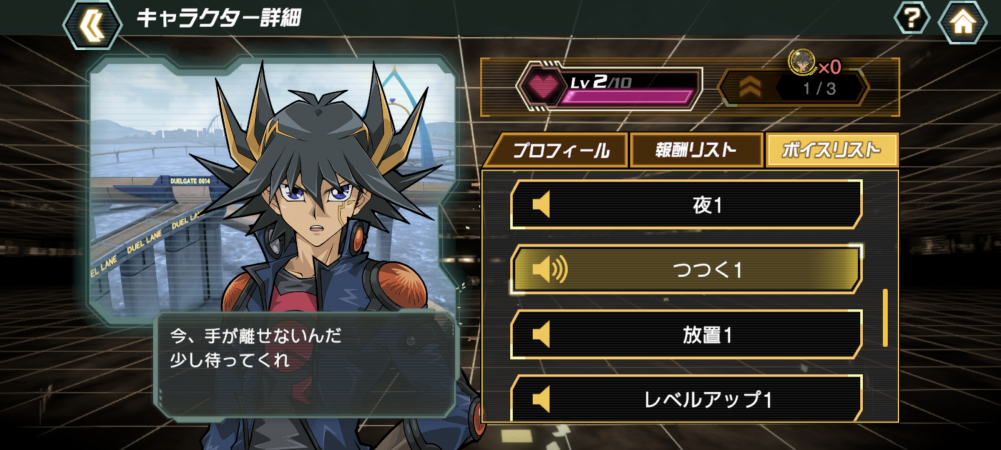Click the character coin icon beside ×0
Viewport: 1001px width, 450px height.
click(x=802, y=61)
